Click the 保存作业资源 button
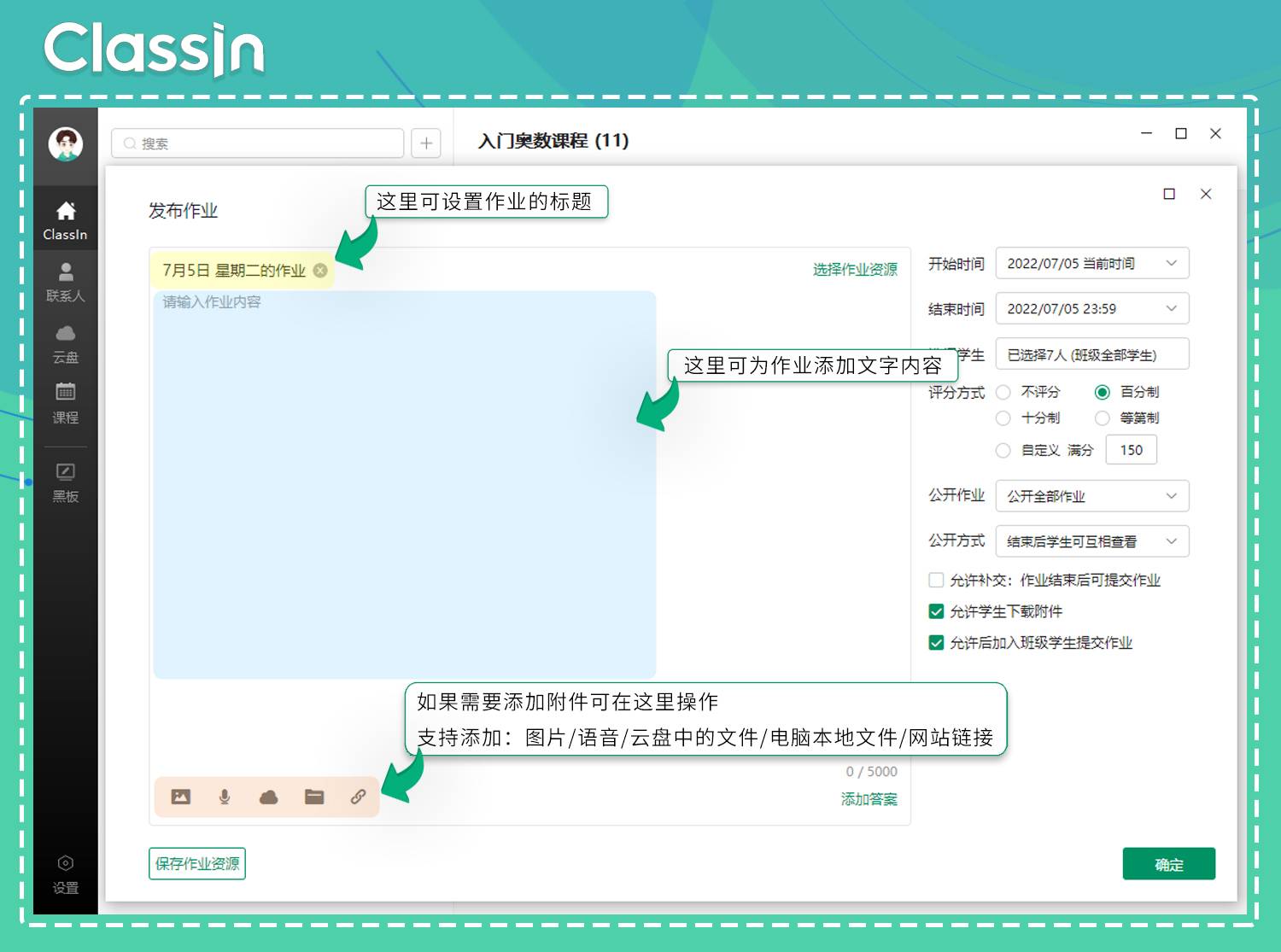This screenshot has height=952, width=1281. point(197,863)
